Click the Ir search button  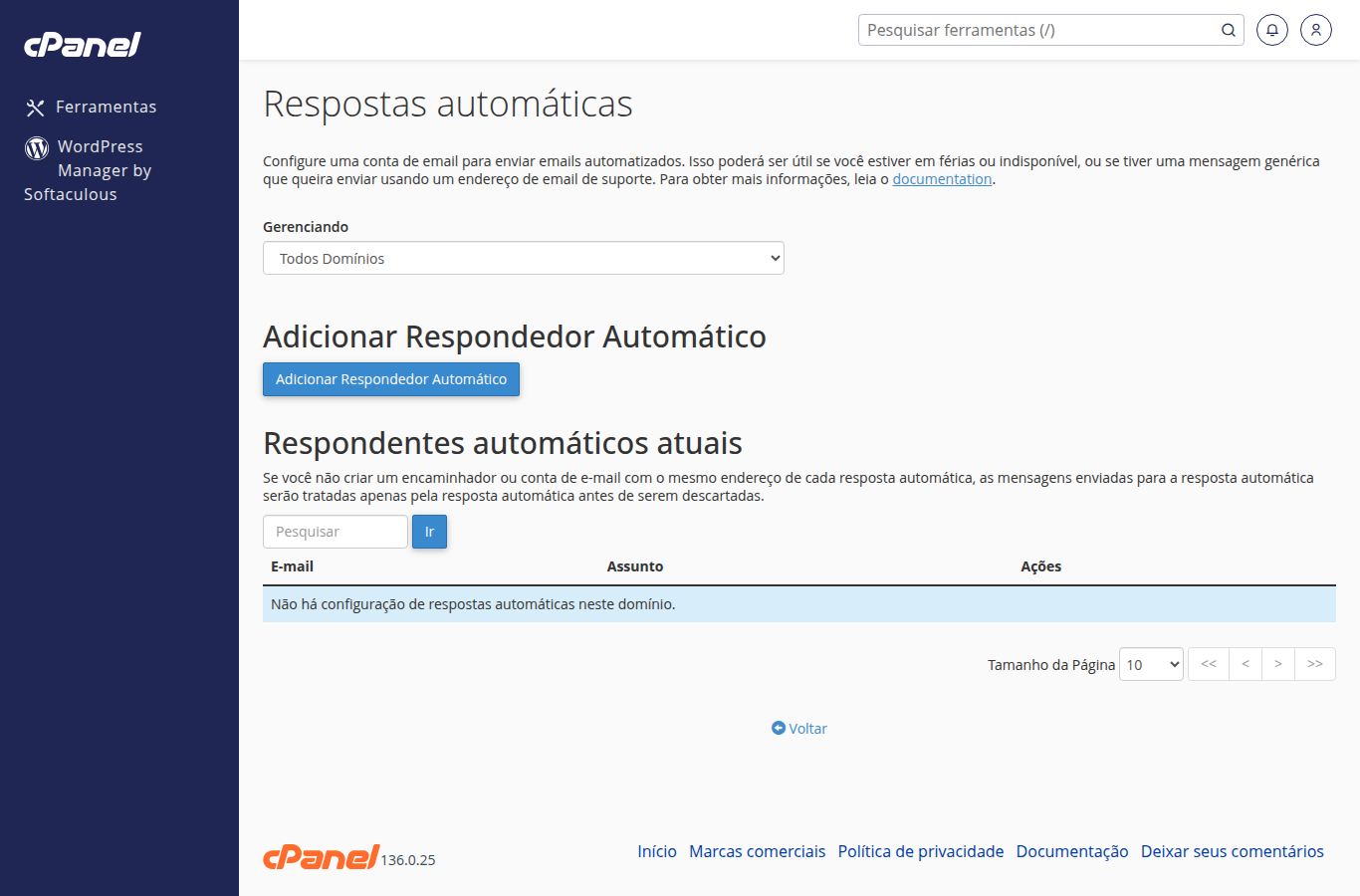[x=429, y=532]
